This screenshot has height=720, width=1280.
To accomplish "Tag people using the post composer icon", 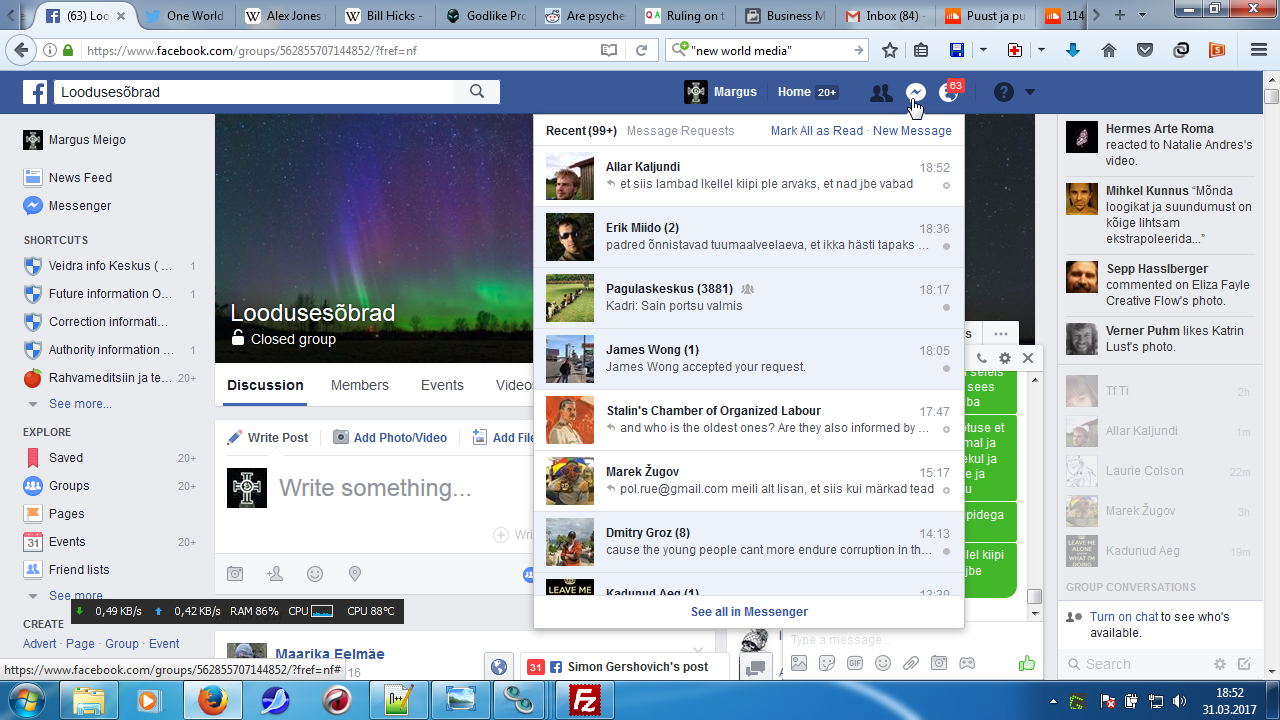I will pos(275,574).
